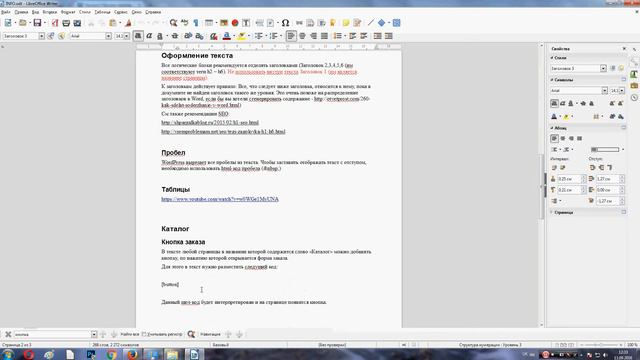Save document with the floppy disk icon
640x360 pixels.
click(x=37, y=23)
